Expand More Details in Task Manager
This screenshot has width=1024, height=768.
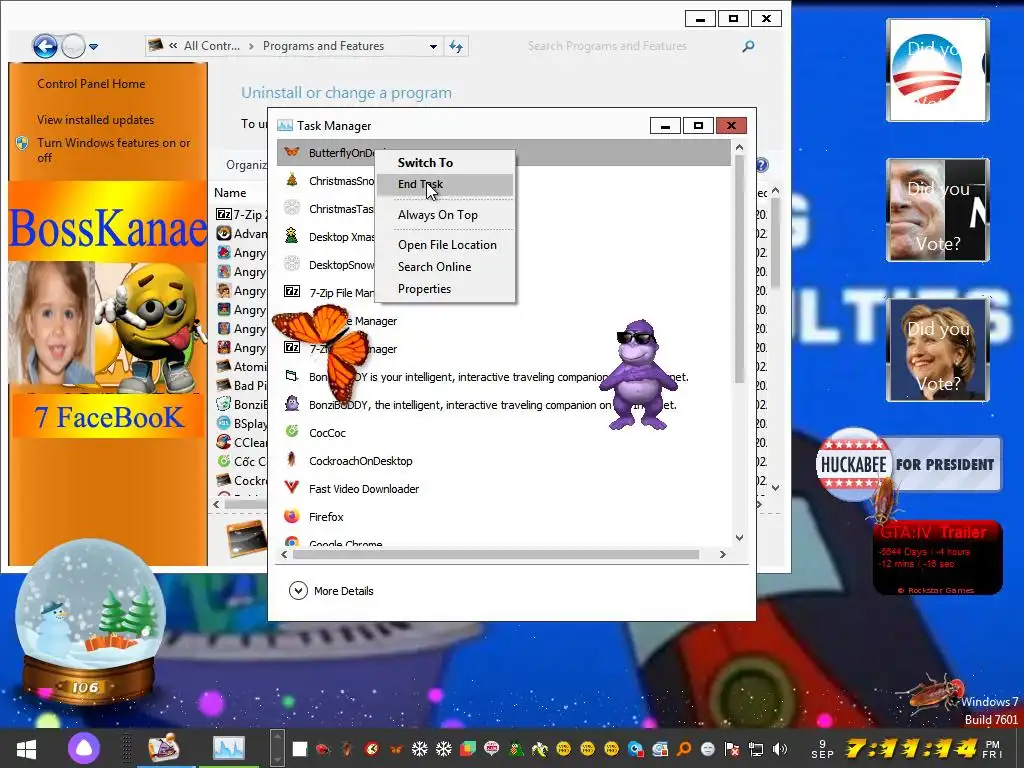pyautogui.click(x=331, y=591)
